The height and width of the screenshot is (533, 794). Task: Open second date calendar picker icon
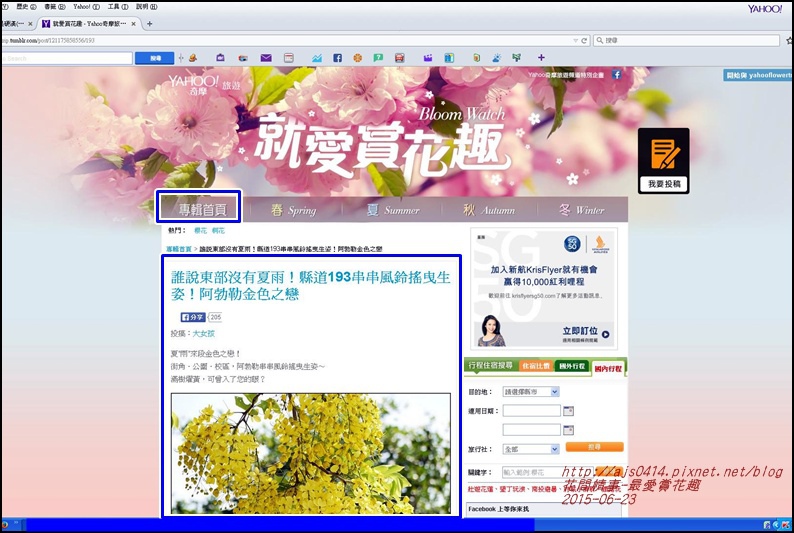point(568,430)
